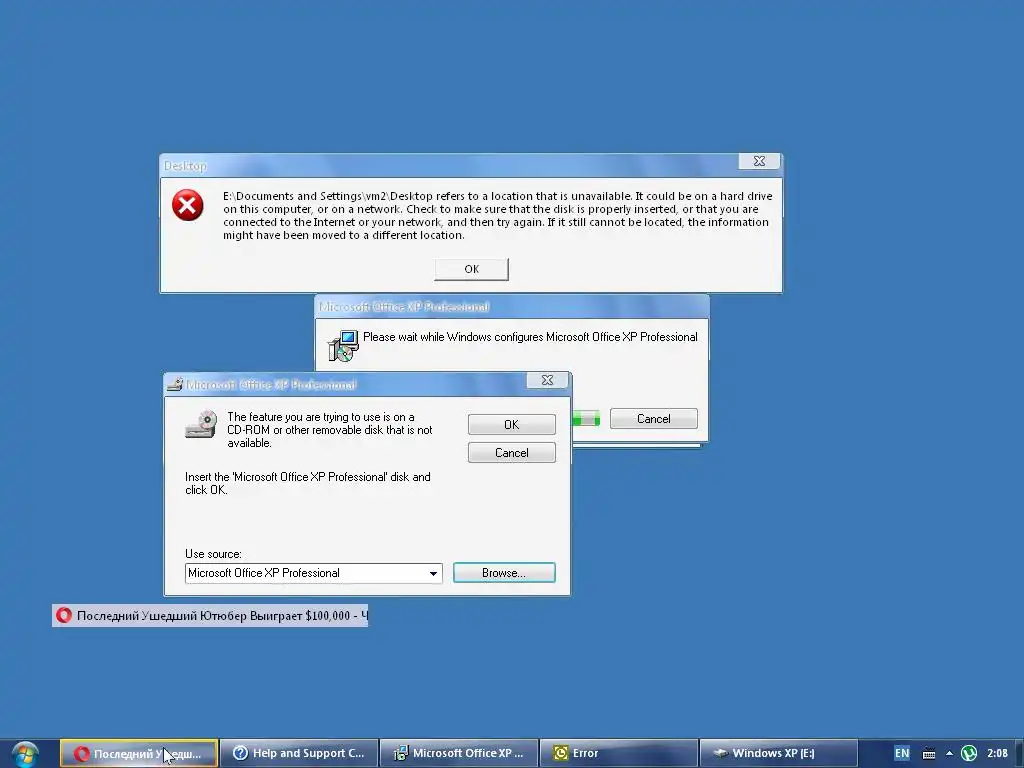
Task: Open the Start orb button
Action: 25,754
